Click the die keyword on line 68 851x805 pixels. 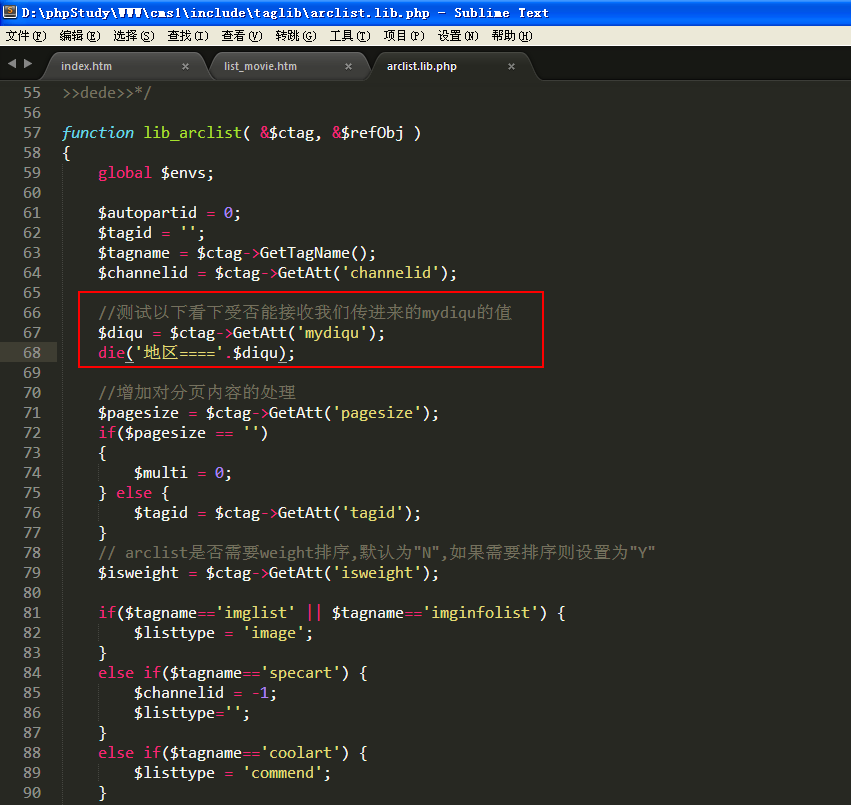pyautogui.click(x=111, y=353)
